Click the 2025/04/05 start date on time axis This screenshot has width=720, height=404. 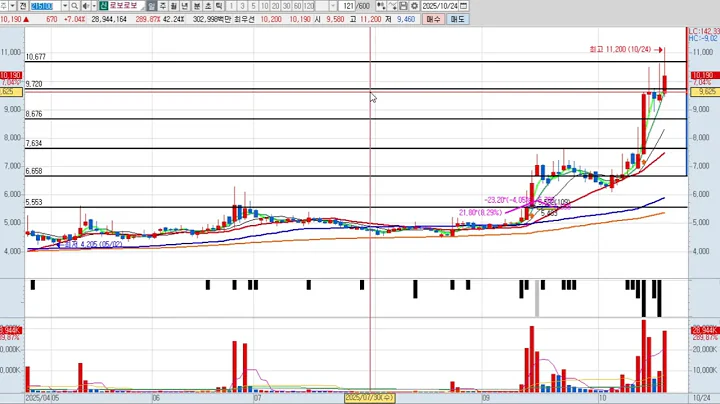tap(42, 398)
